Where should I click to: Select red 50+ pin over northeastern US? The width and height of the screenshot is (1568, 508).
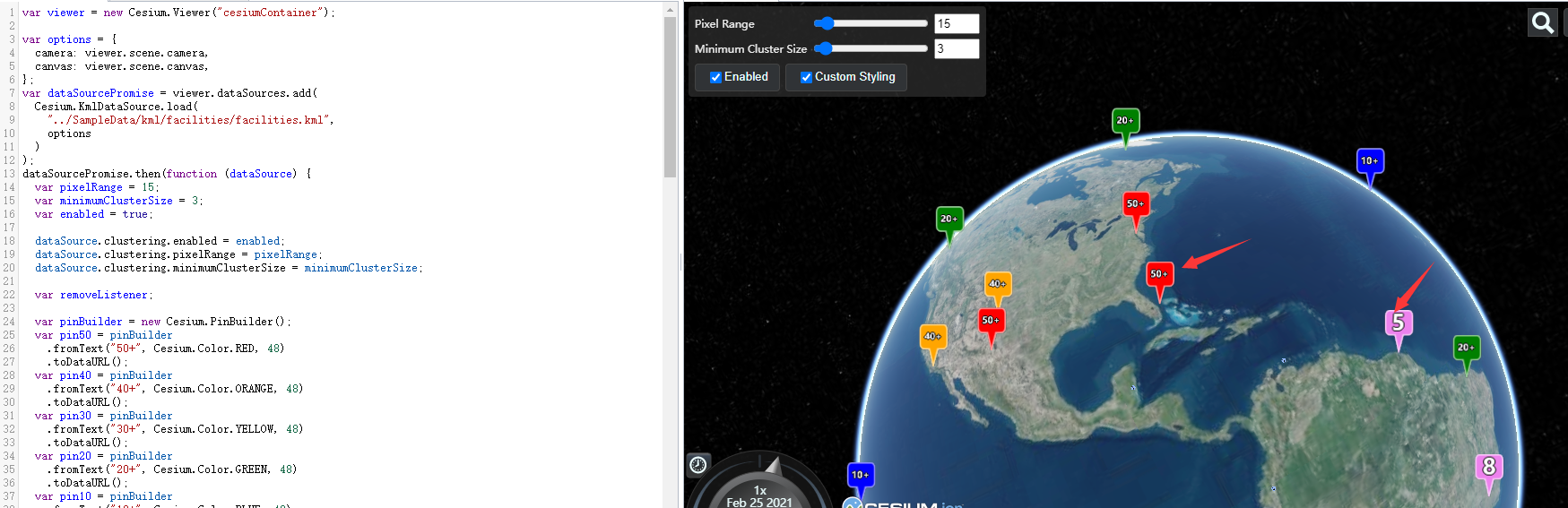[x=1136, y=211]
